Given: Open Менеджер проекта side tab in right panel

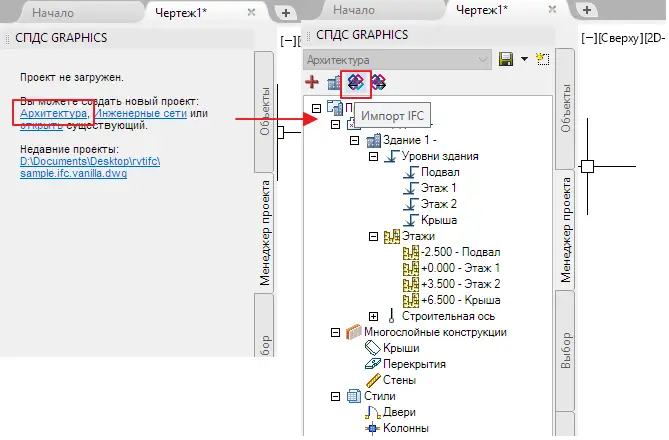Looking at the screenshot, I should point(566,230).
